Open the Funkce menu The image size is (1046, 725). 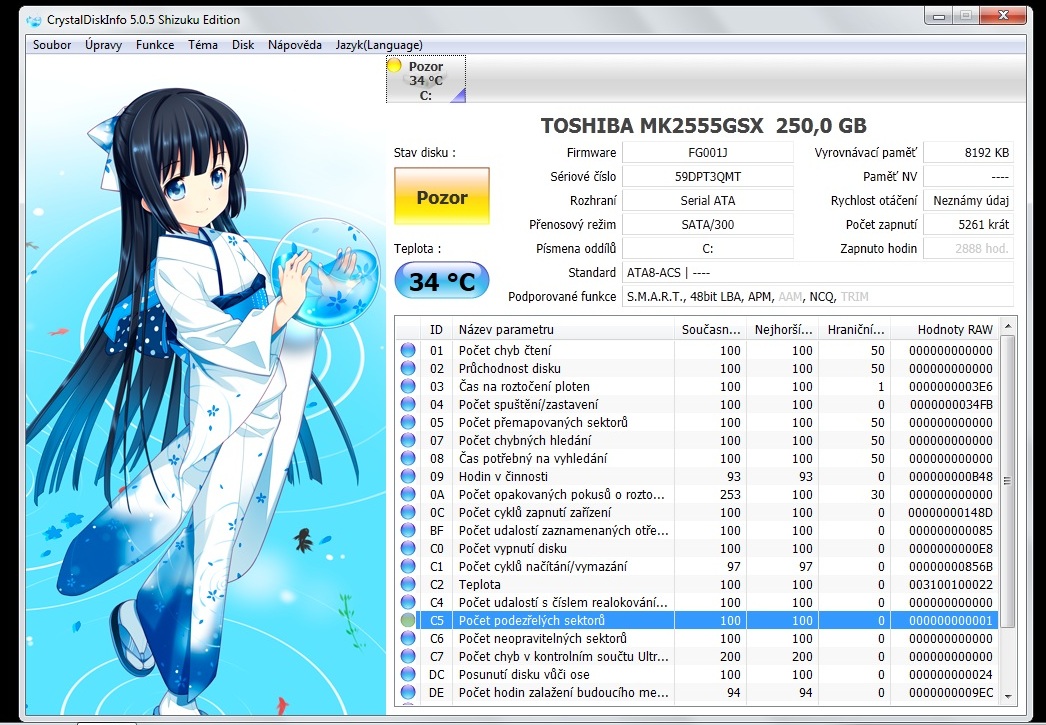click(155, 45)
